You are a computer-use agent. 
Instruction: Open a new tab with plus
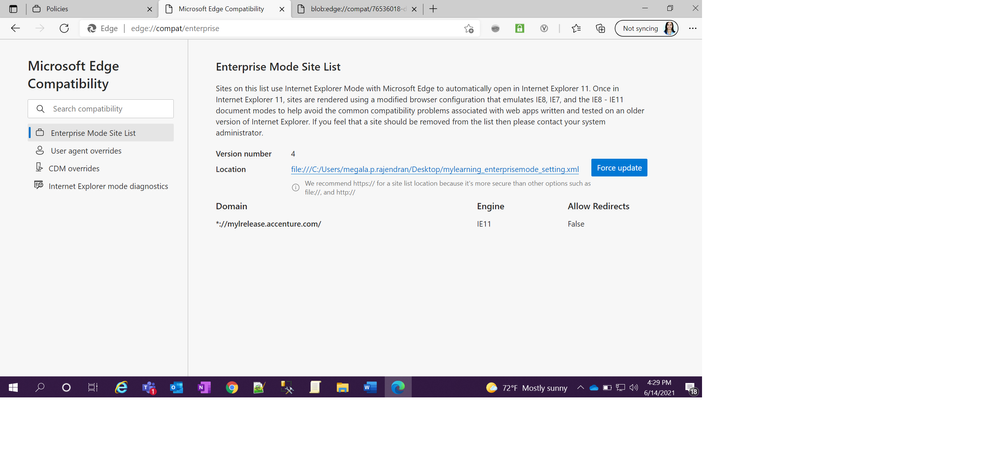[433, 9]
